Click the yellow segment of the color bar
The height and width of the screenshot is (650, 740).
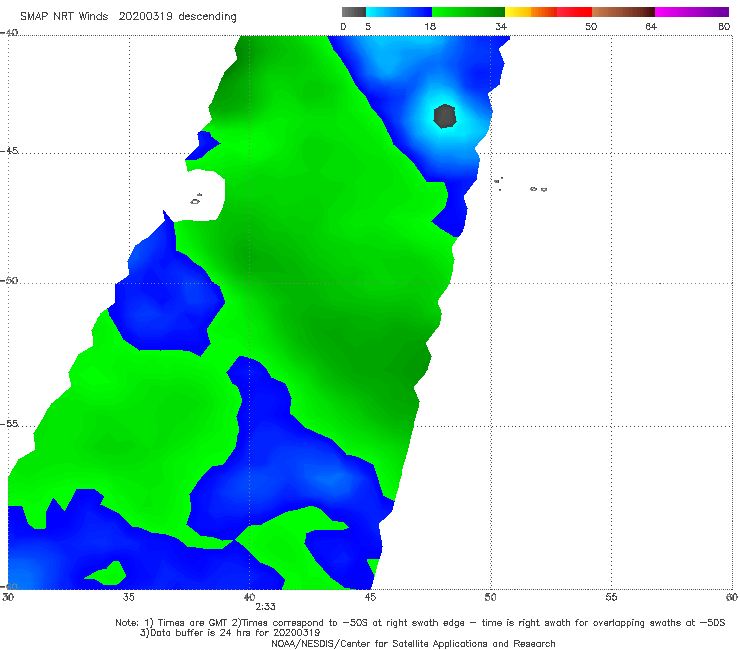pyautogui.click(x=518, y=12)
